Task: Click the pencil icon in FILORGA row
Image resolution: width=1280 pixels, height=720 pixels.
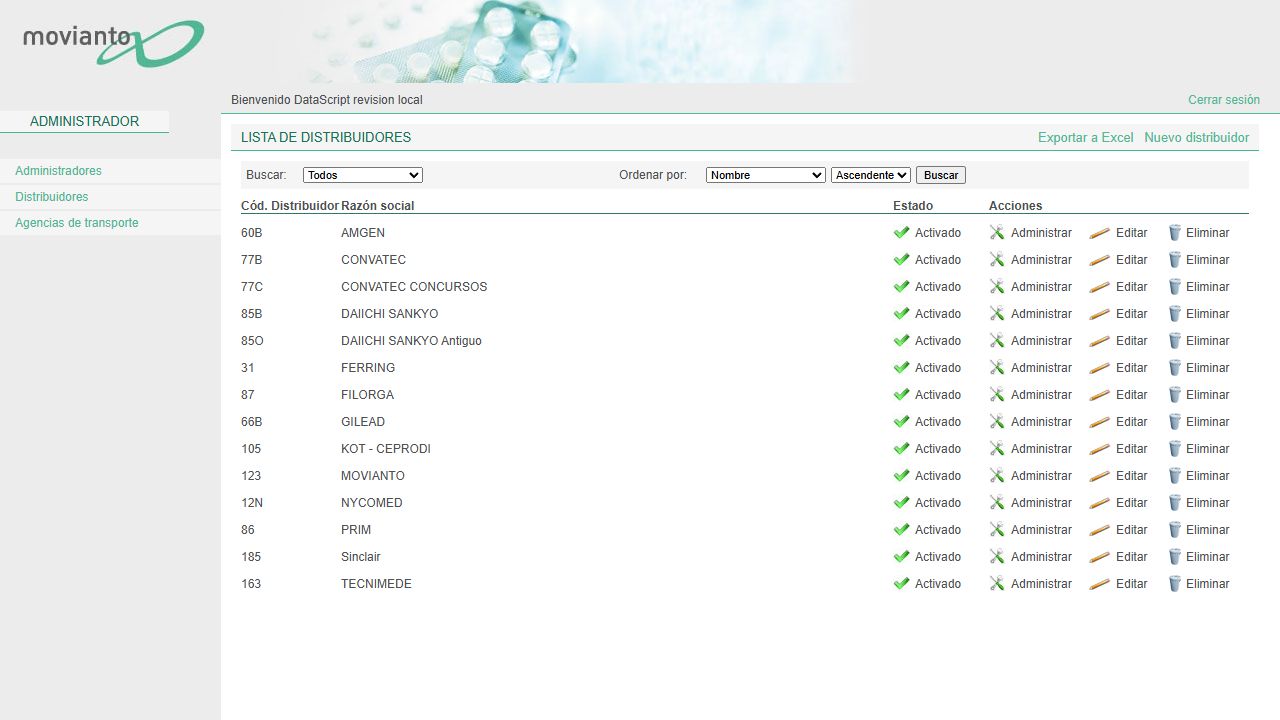Action: tap(1099, 395)
